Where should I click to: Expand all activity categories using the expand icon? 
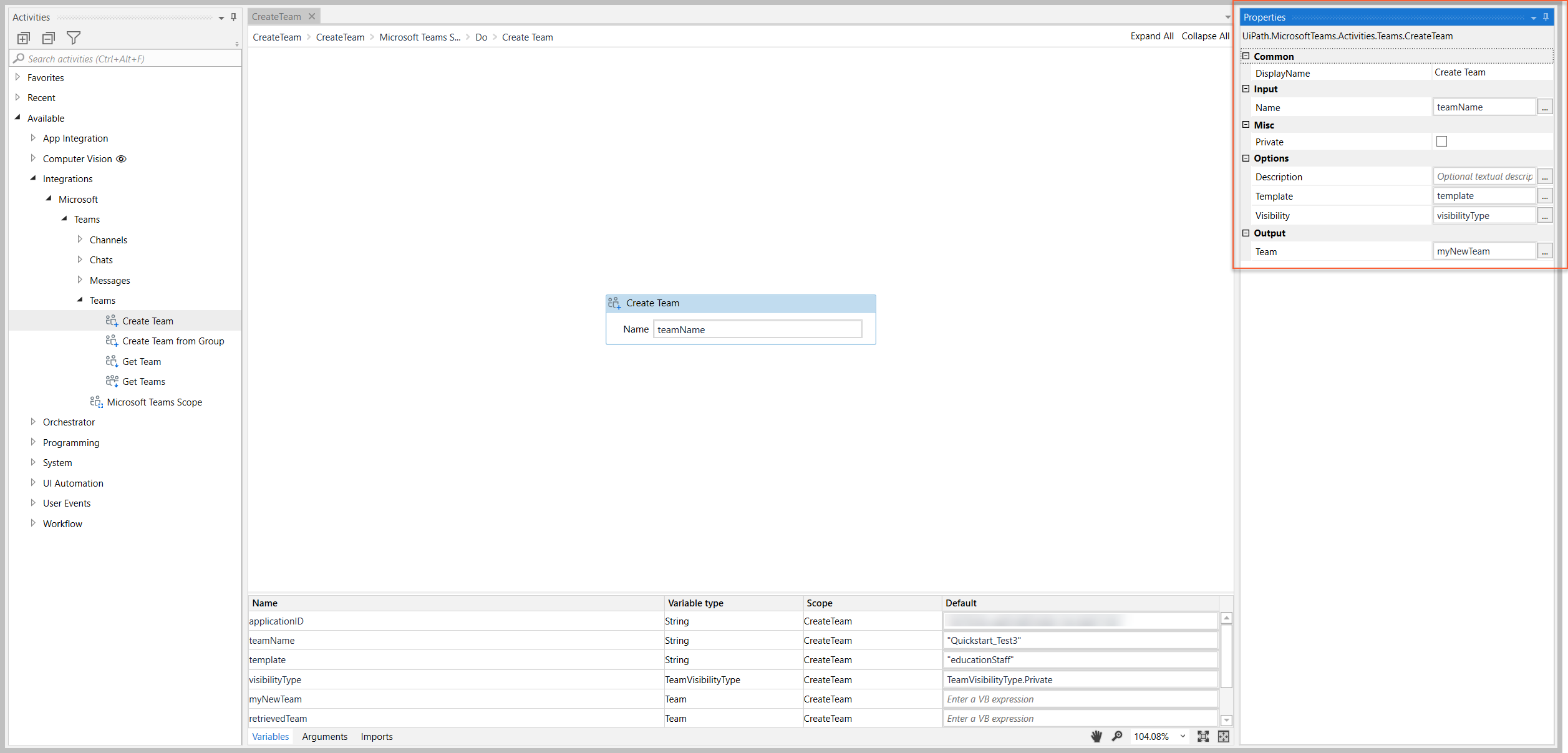click(x=23, y=37)
